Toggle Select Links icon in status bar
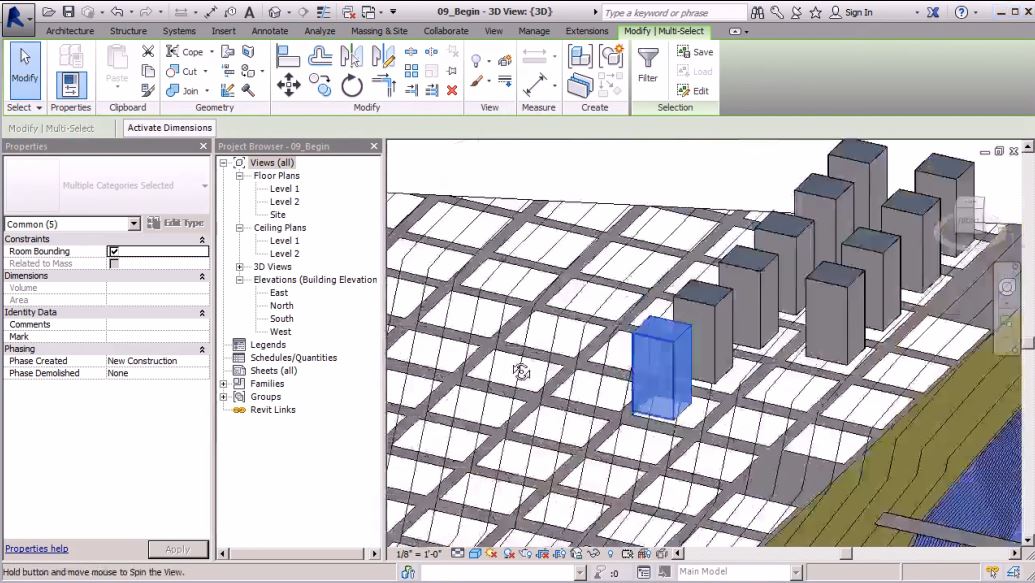Viewport: 1035px width, 583px height. (x=993, y=572)
